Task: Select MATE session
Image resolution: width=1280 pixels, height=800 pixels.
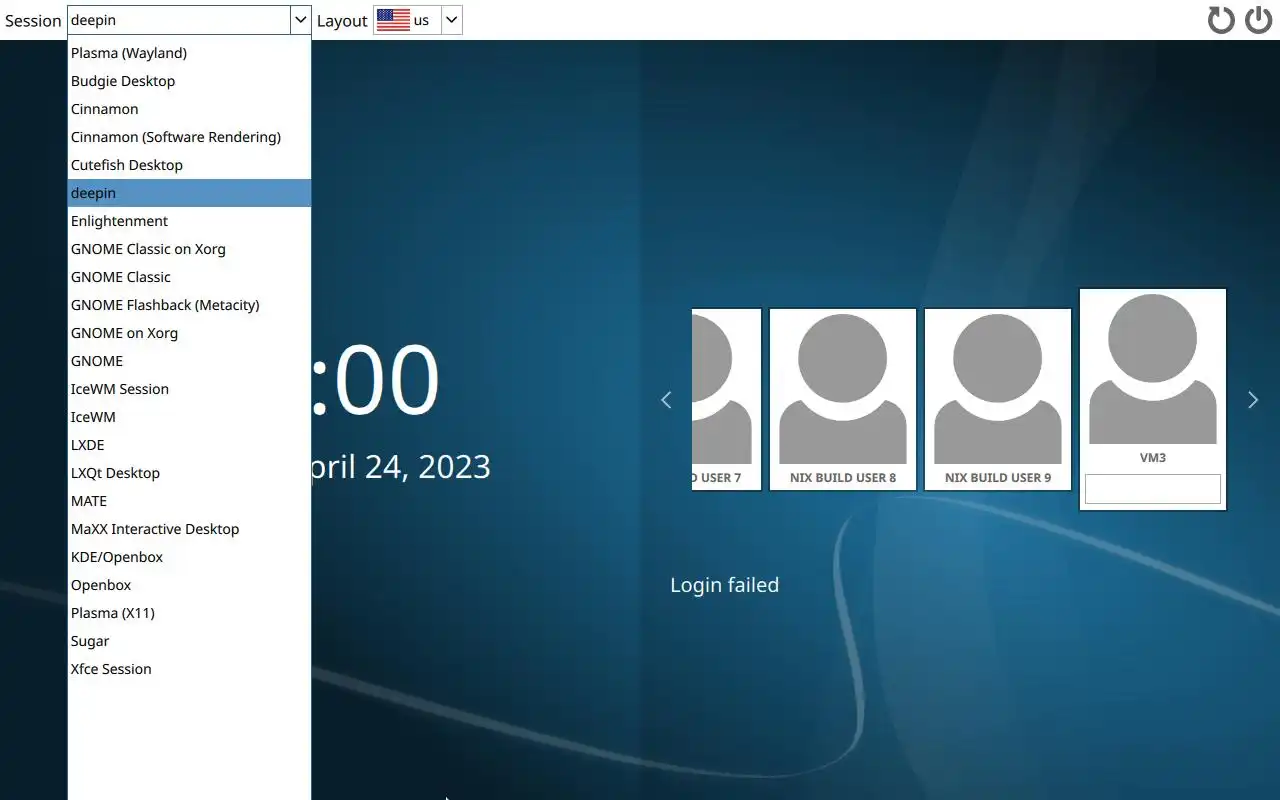Action: [189, 501]
